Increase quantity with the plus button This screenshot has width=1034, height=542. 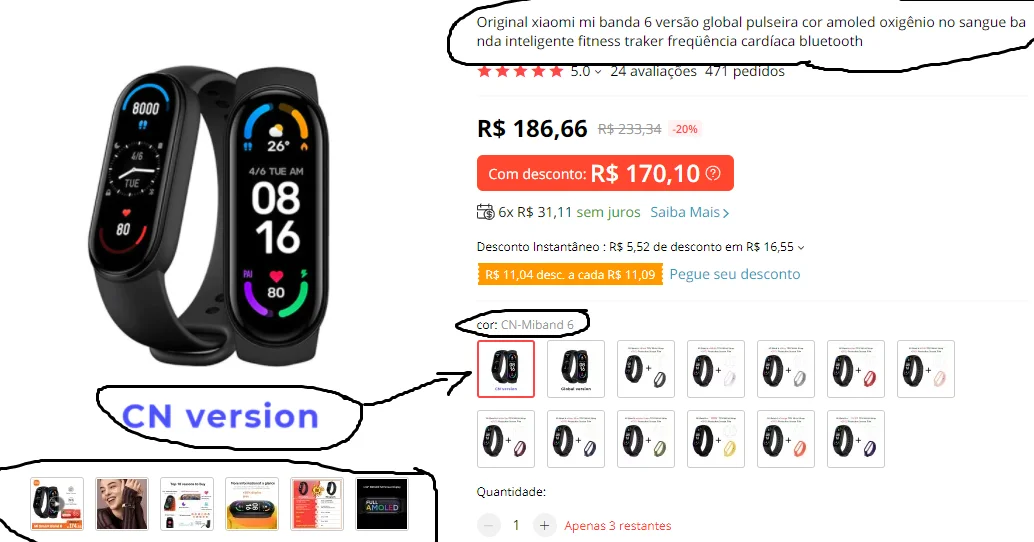click(x=544, y=526)
